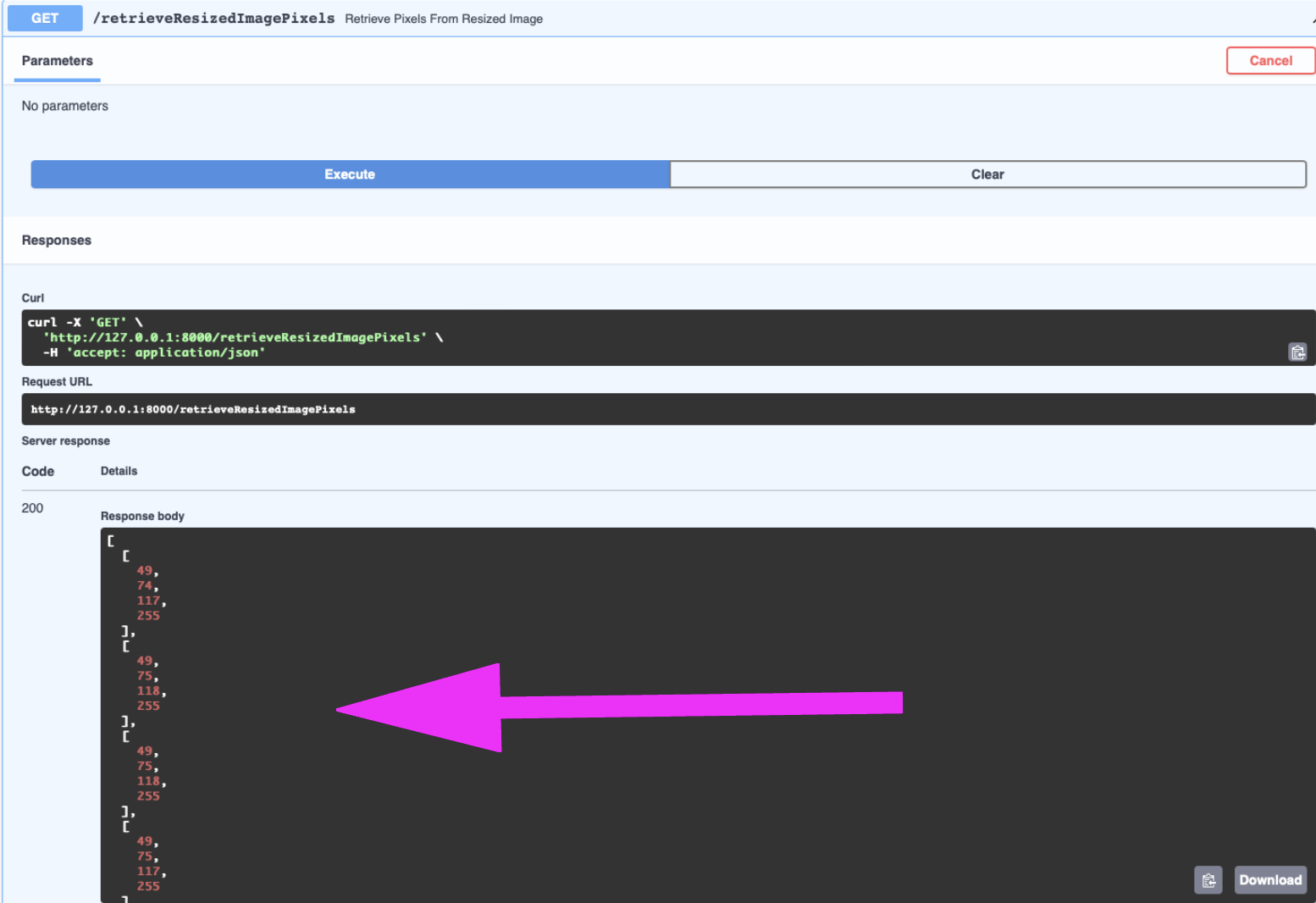The image size is (1316, 903).
Task: Select the GET method badge
Action: pyautogui.click(x=44, y=18)
